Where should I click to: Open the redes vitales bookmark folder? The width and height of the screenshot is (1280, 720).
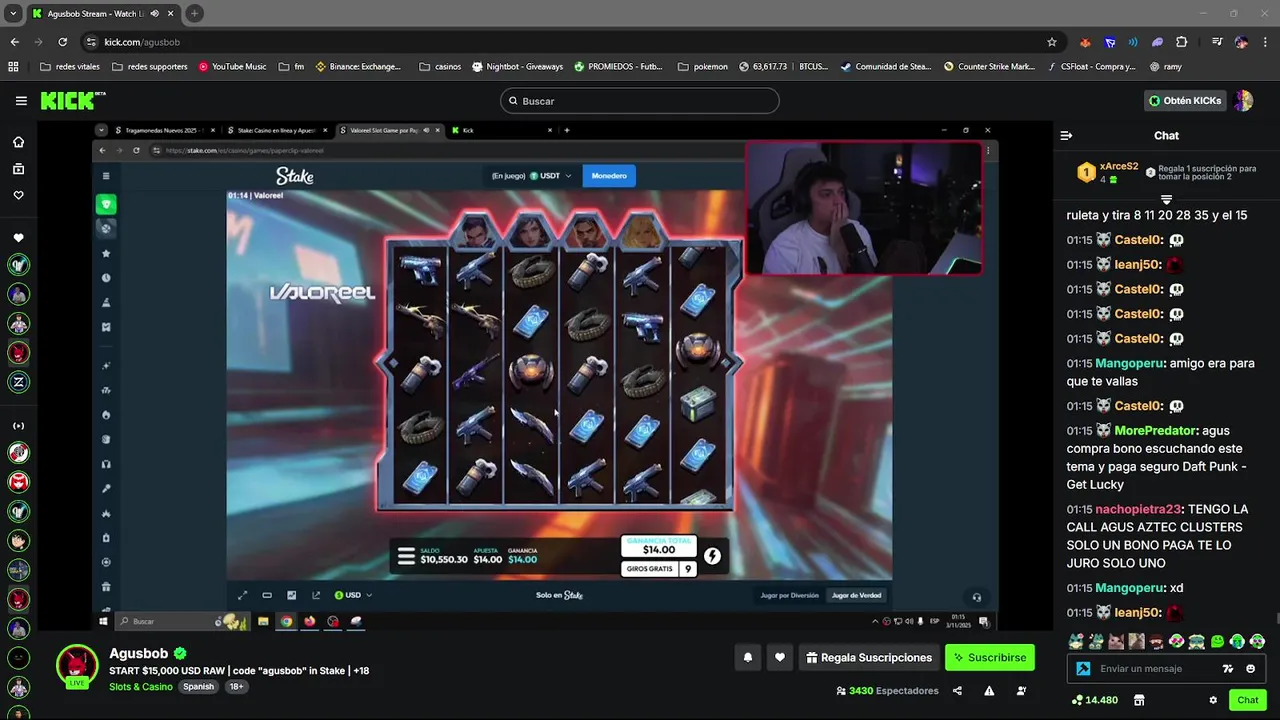[69, 67]
